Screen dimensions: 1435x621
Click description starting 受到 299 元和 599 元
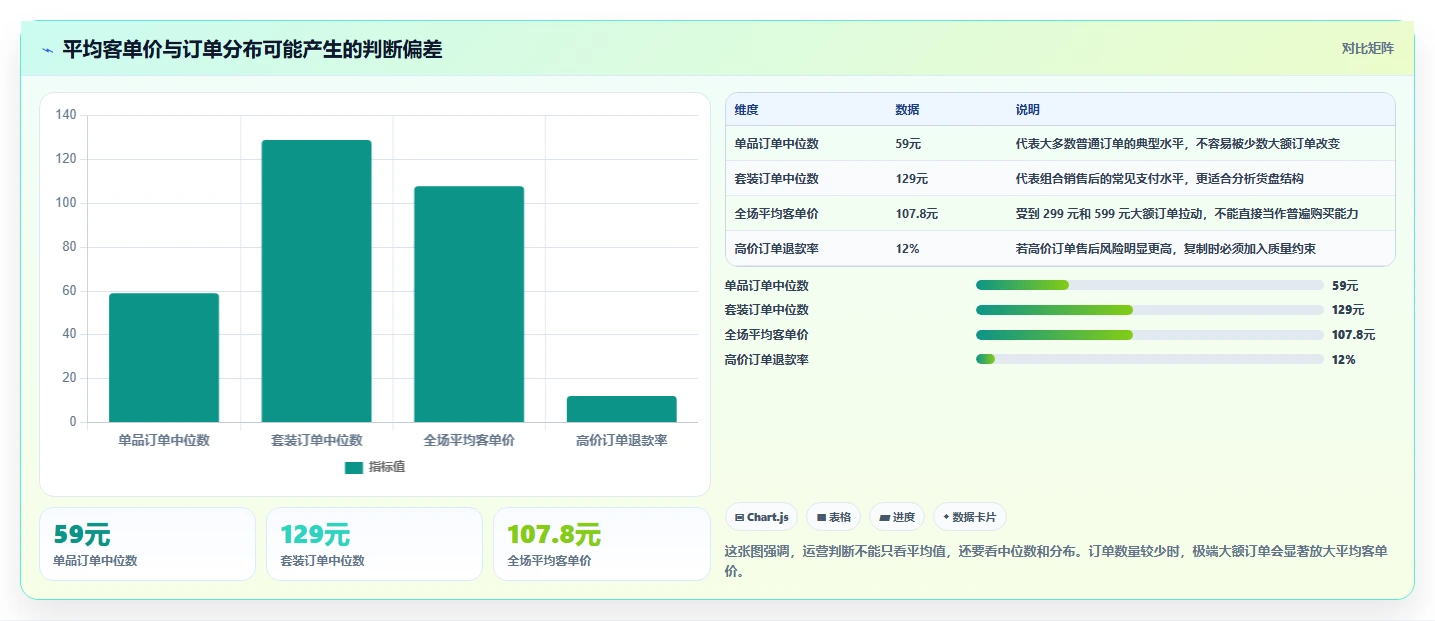click(x=1187, y=214)
